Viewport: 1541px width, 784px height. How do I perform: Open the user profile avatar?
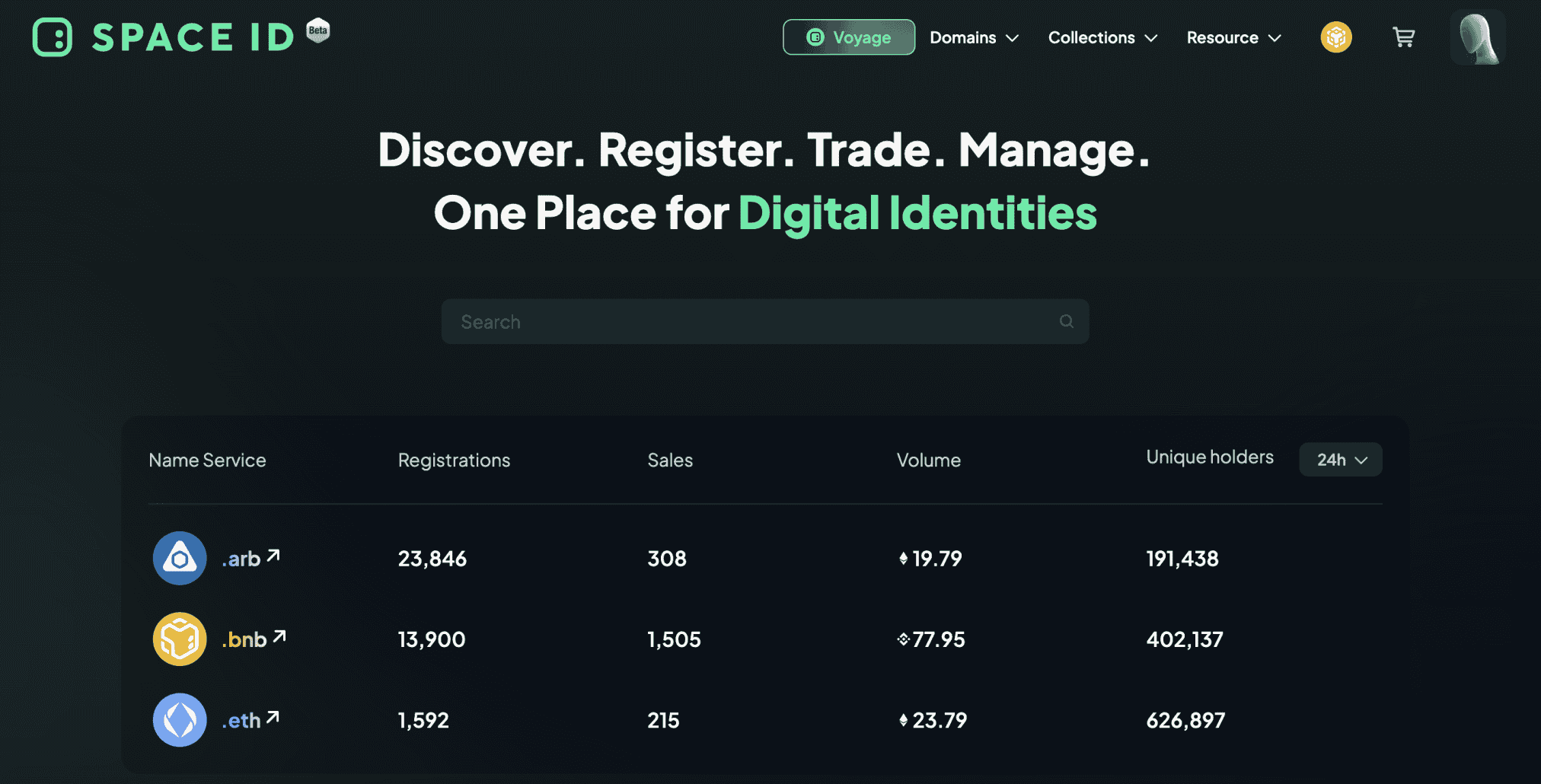(x=1478, y=37)
